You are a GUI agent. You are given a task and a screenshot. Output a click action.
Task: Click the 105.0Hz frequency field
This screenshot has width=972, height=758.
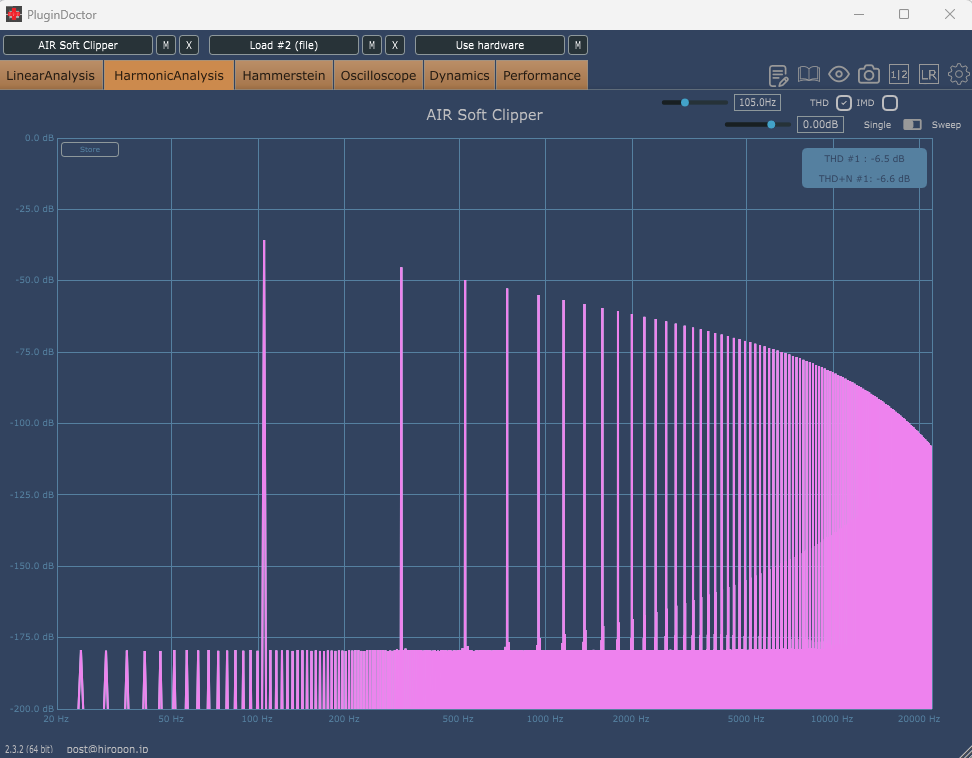pyautogui.click(x=757, y=102)
